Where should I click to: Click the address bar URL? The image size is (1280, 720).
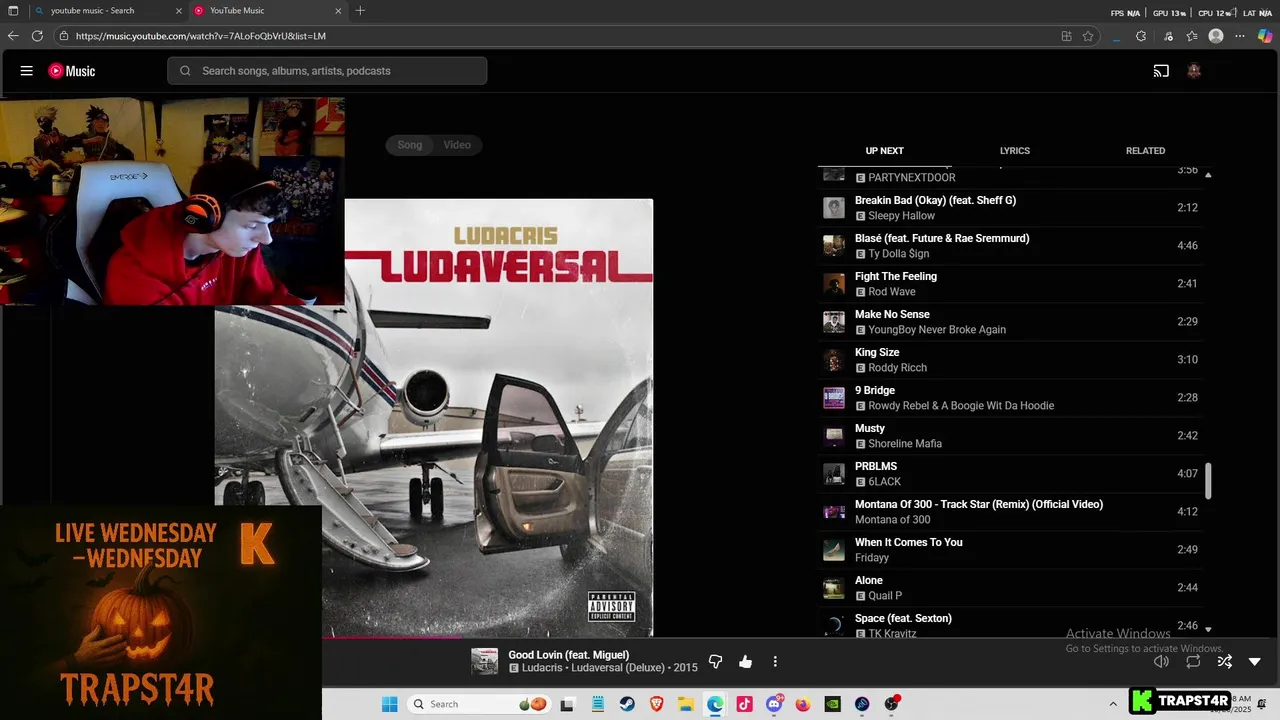[x=200, y=36]
